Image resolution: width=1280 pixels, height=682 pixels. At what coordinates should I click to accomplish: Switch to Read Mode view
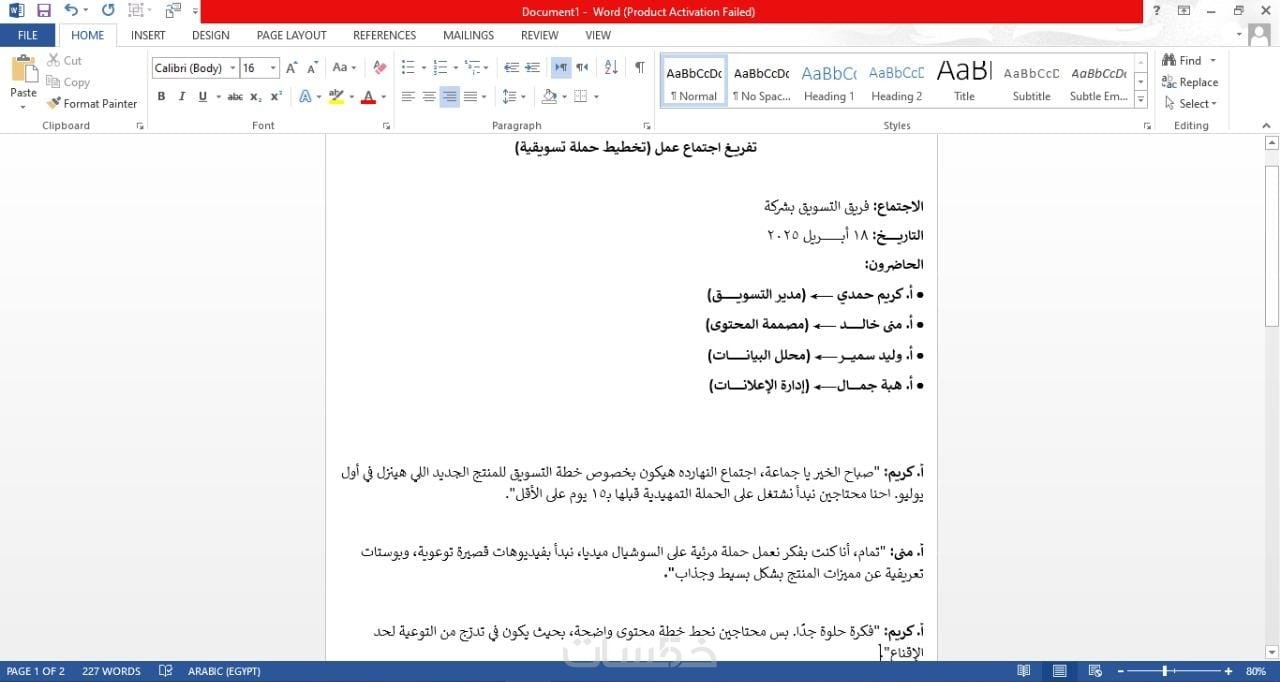coord(1024,671)
